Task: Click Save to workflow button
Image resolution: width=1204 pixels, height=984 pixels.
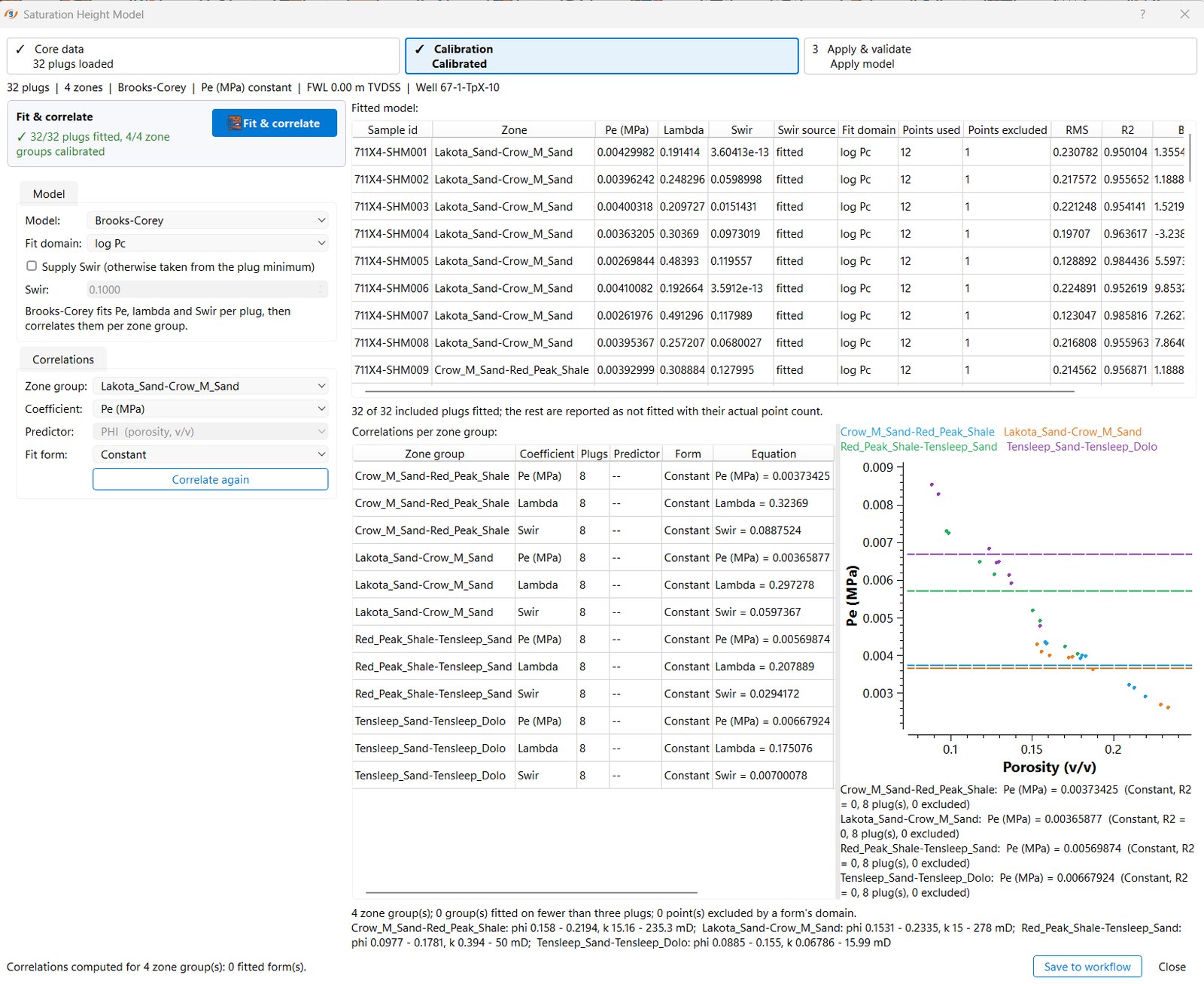Action: click(1087, 967)
